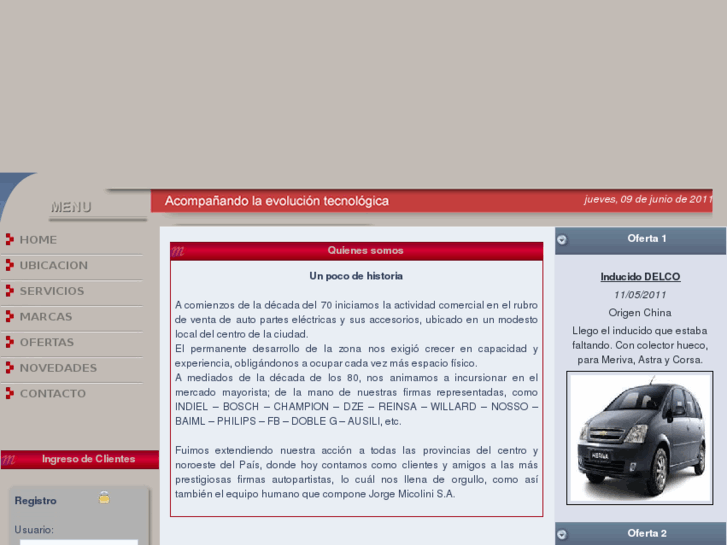727x545 pixels.
Task: Collapse the Oferta 2 panel arrow
Action: [x=562, y=534]
